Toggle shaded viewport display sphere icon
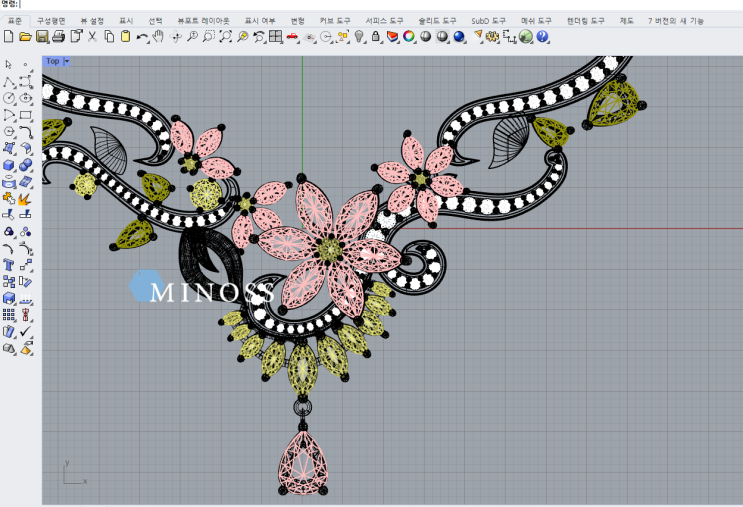The image size is (743, 507). coord(426,37)
